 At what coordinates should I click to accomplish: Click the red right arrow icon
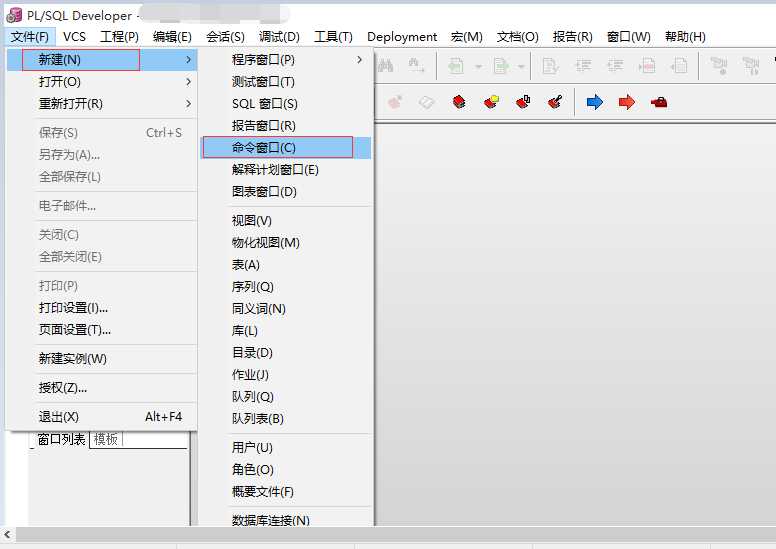[627, 102]
